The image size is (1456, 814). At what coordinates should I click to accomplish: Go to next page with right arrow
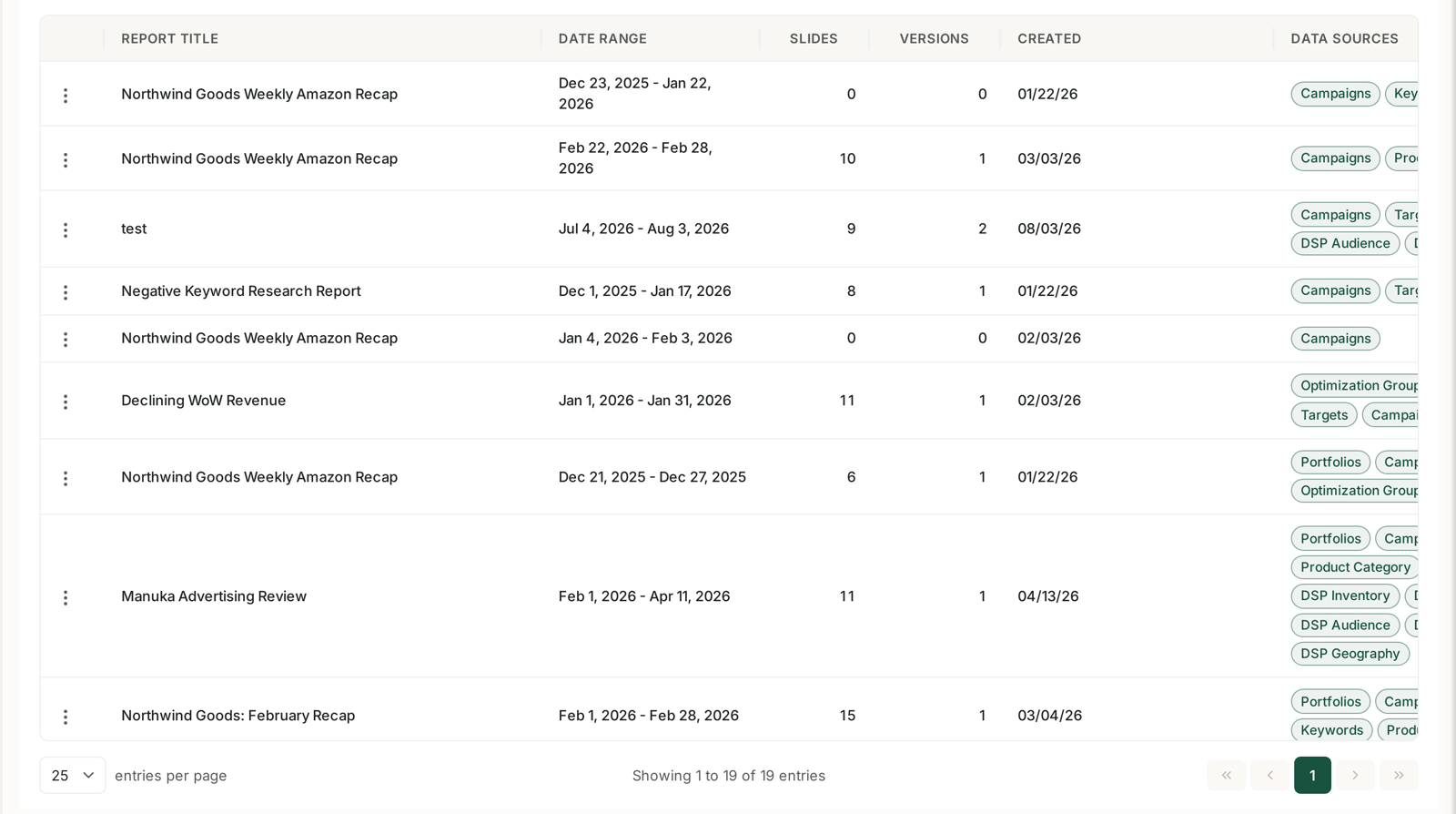[x=1355, y=775]
